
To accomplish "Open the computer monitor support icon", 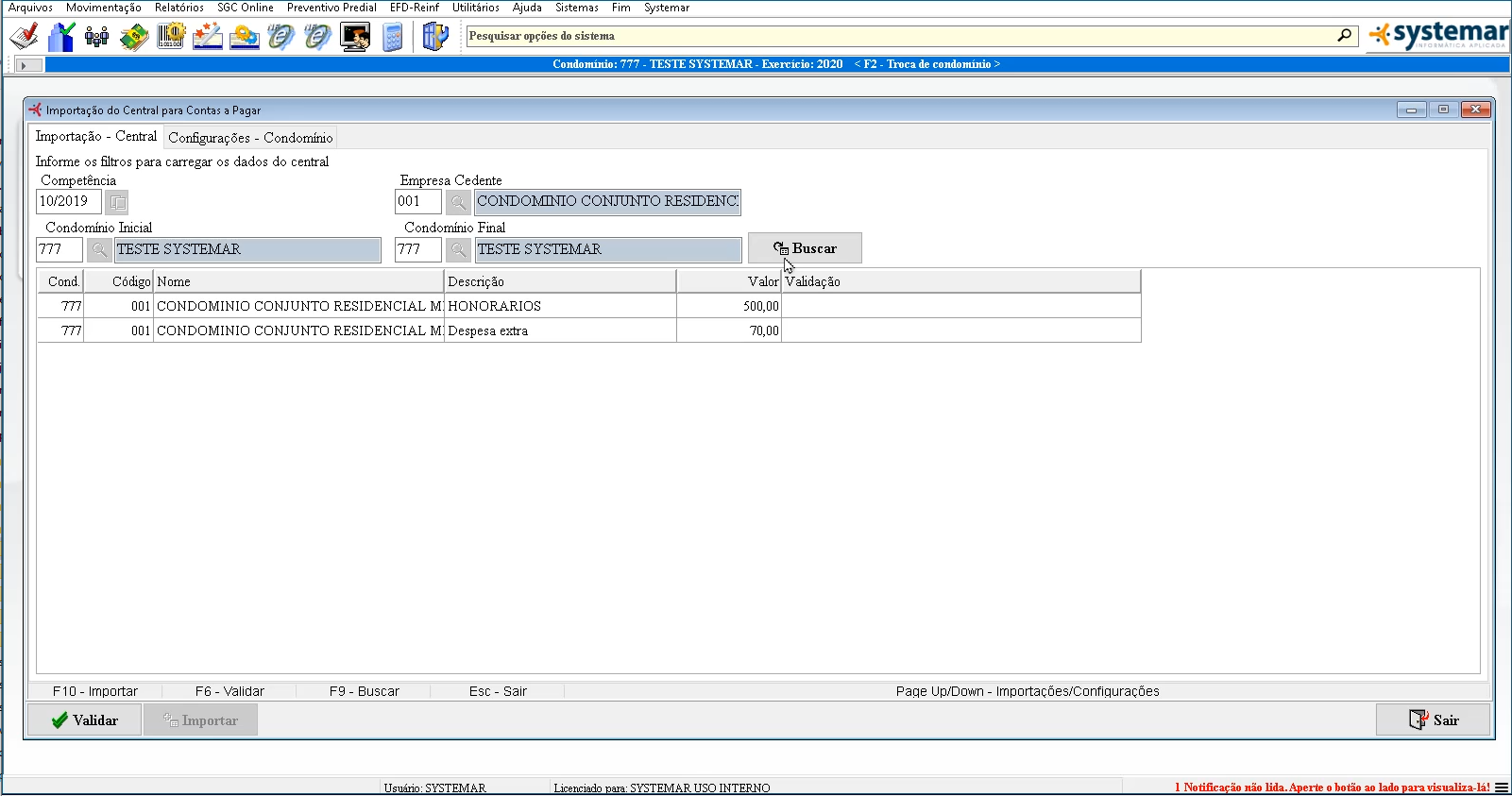I will coord(355,37).
